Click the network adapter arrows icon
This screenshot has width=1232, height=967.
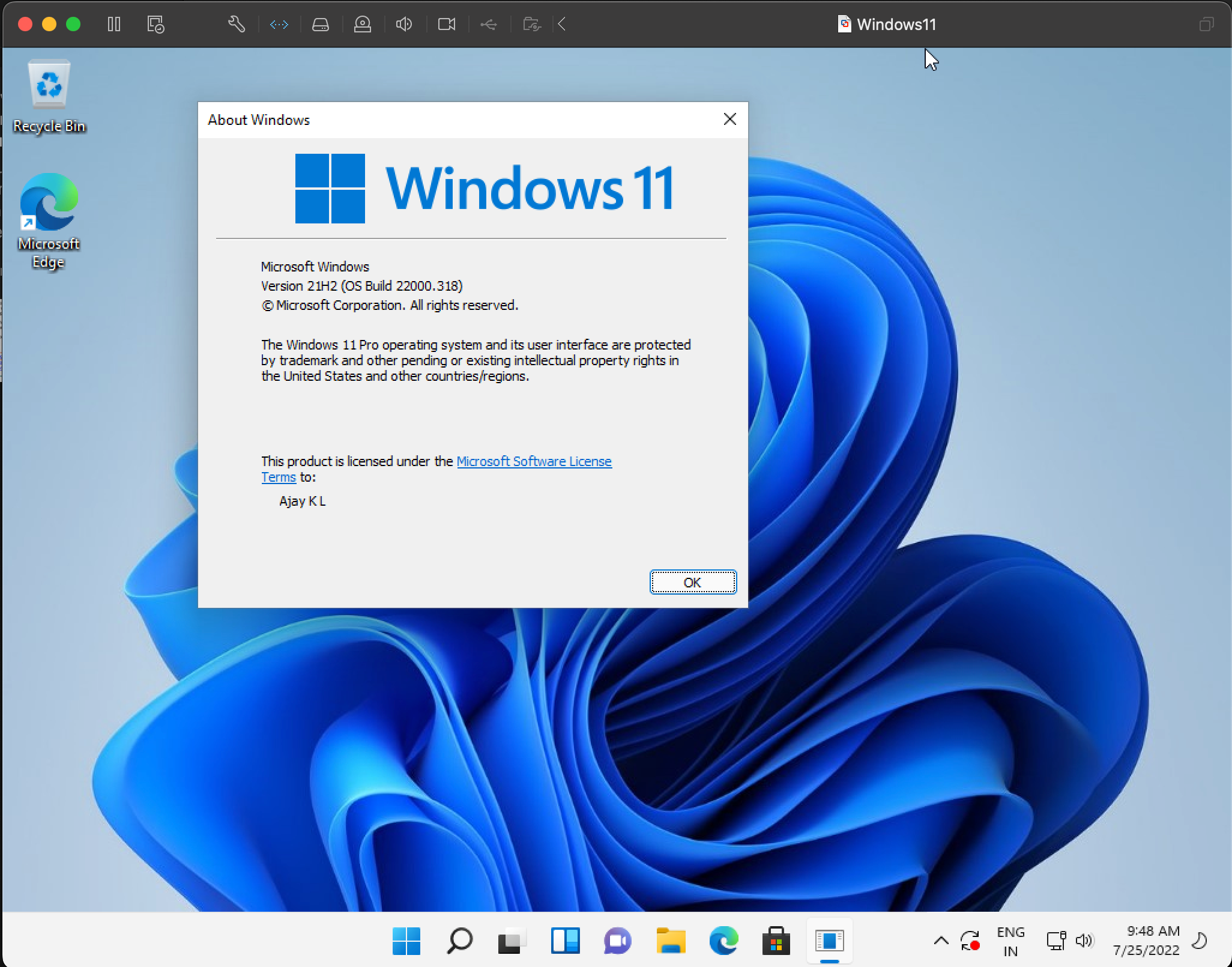(279, 24)
